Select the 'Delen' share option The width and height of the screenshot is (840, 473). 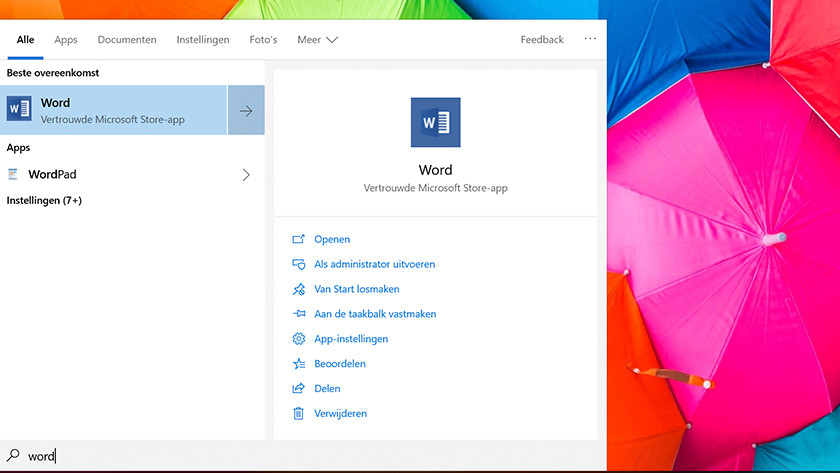(x=327, y=389)
